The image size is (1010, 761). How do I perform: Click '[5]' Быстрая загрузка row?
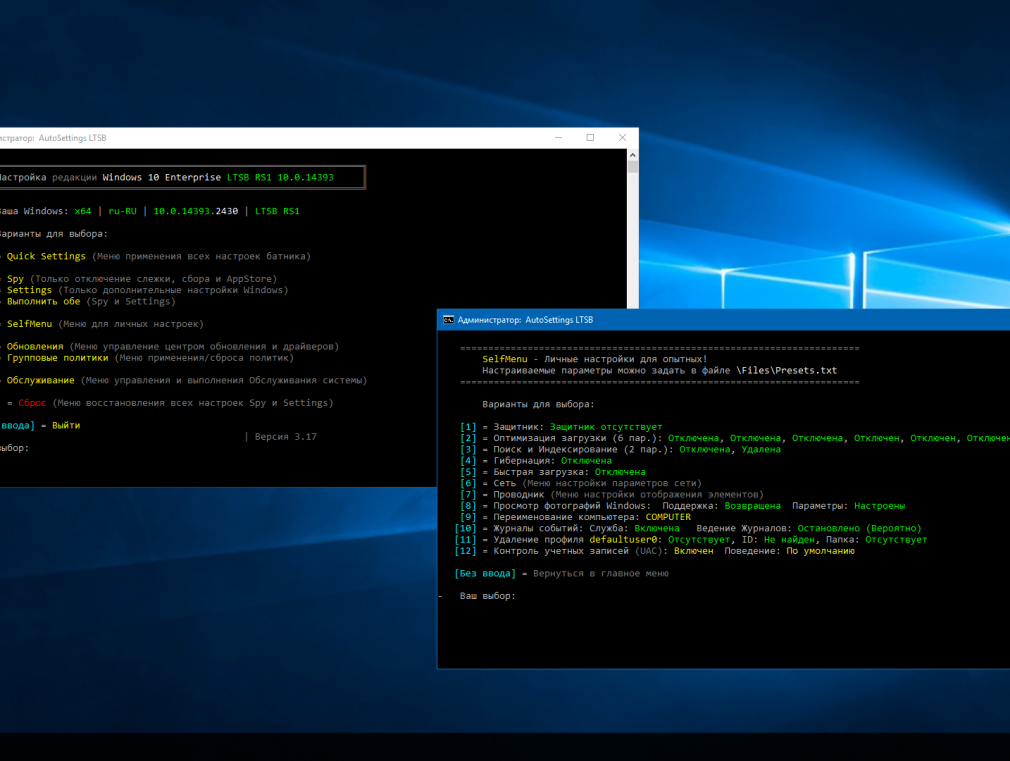tap(553, 472)
